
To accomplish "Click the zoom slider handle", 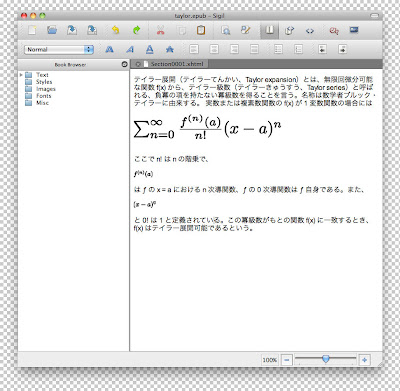I will click(x=326, y=359).
